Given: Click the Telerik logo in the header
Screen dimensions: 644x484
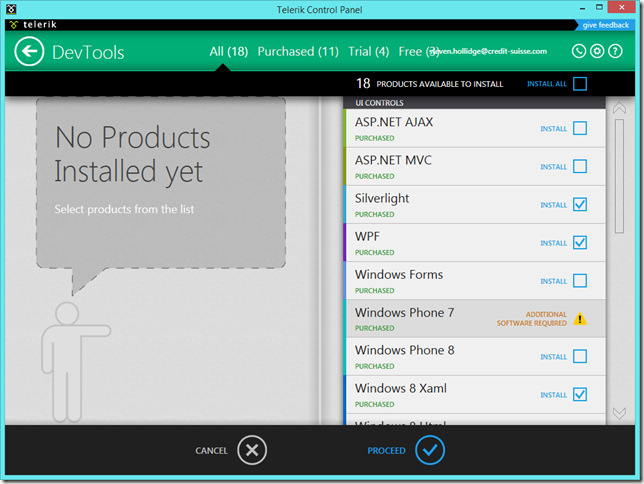Looking at the screenshot, I should tap(33, 25).
